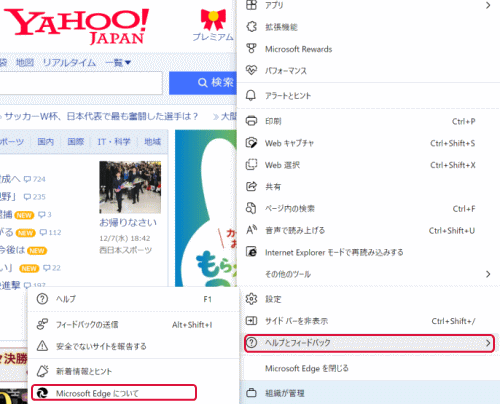
Task: Click the 新着情報とヒント bell icon
Action: coord(42,371)
